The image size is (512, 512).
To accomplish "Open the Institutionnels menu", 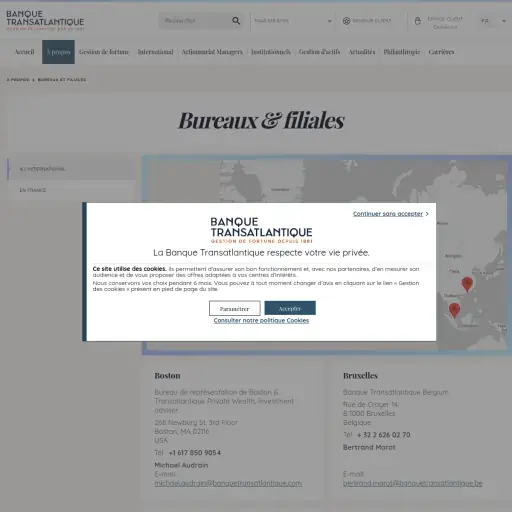I will pyautogui.click(x=271, y=52).
